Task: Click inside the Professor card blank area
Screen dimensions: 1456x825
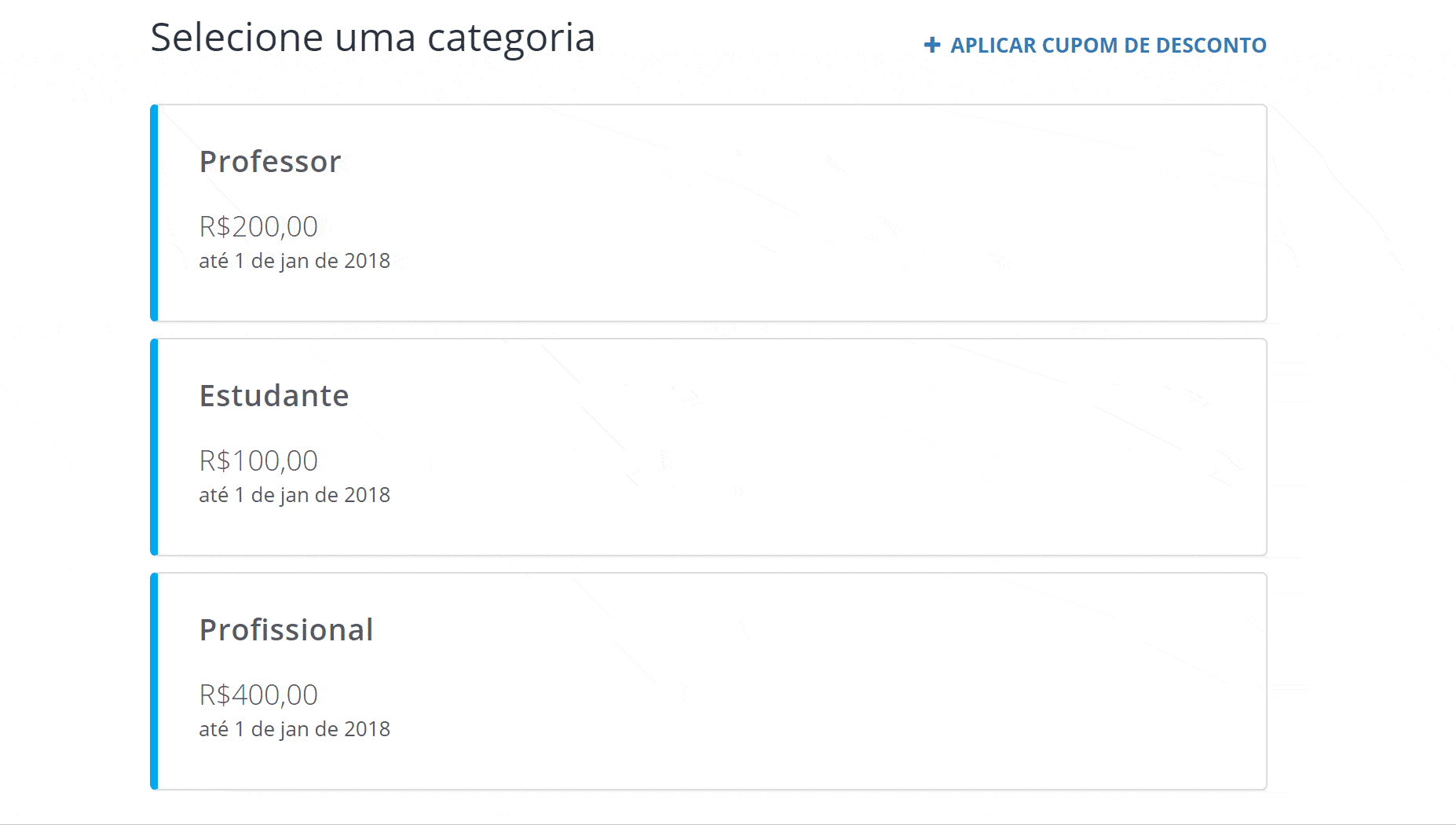Action: [x=864, y=212]
